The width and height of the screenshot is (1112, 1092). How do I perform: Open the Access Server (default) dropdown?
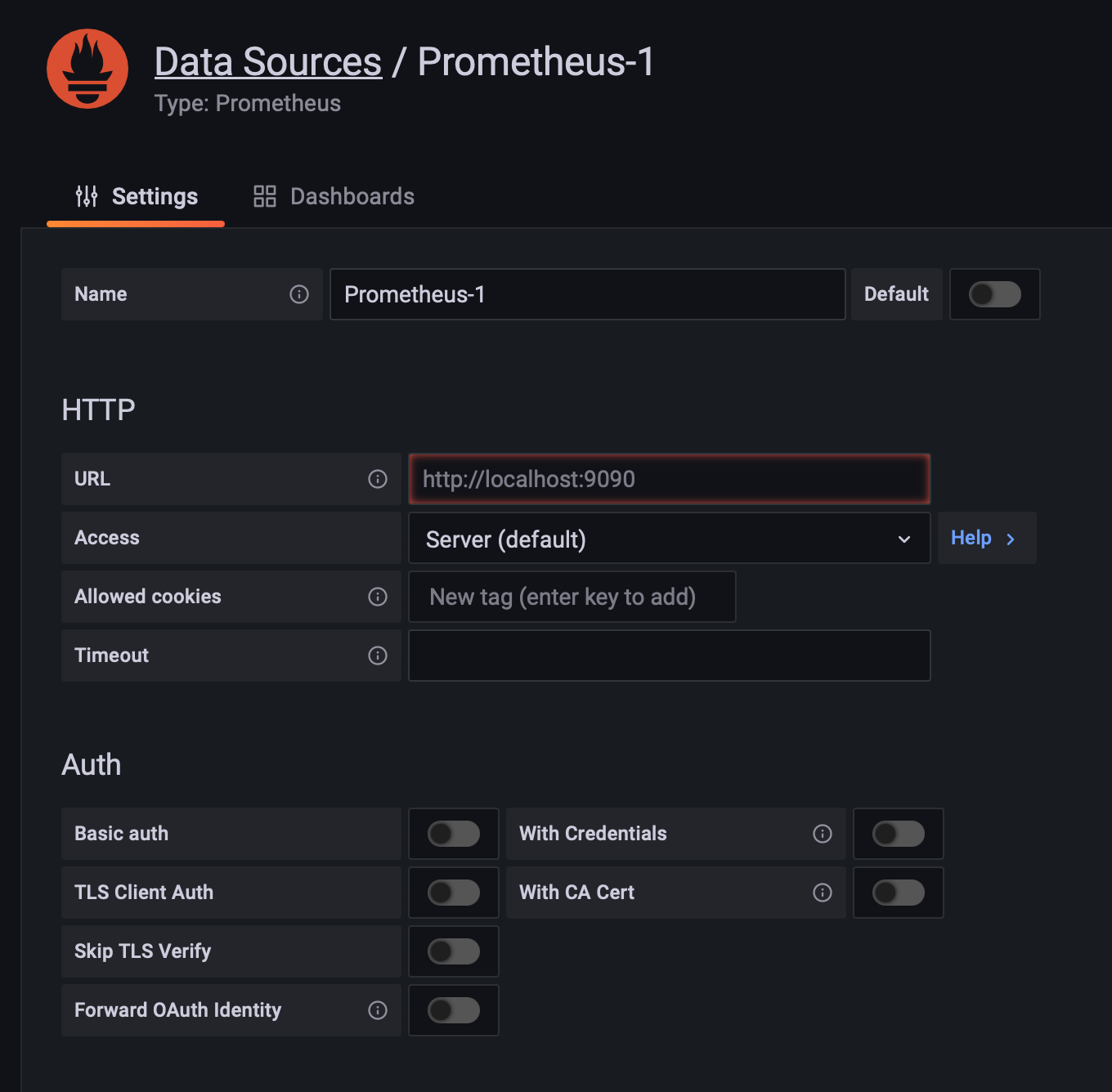pyautogui.click(x=670, y=538)
